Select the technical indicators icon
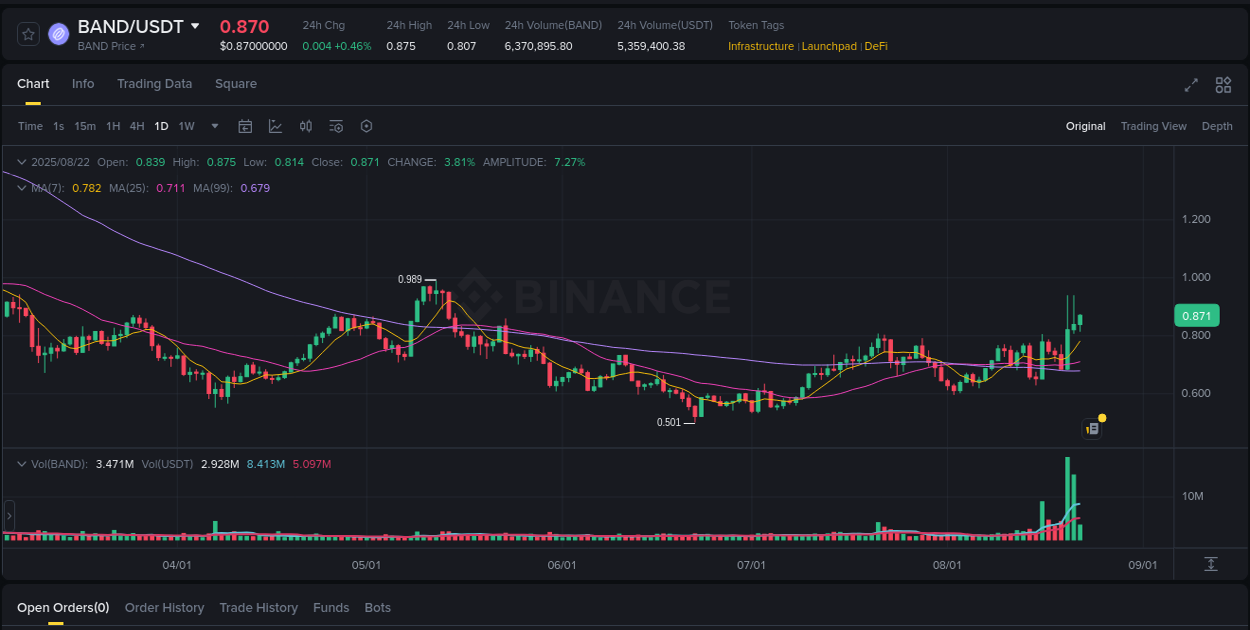 pyautogui.click(x=276, y=126)
